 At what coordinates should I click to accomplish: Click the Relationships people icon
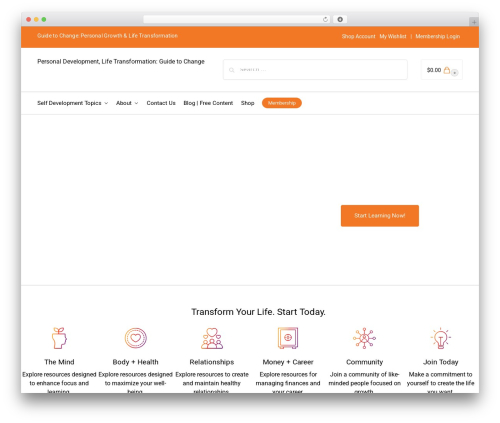click(212, 338)
